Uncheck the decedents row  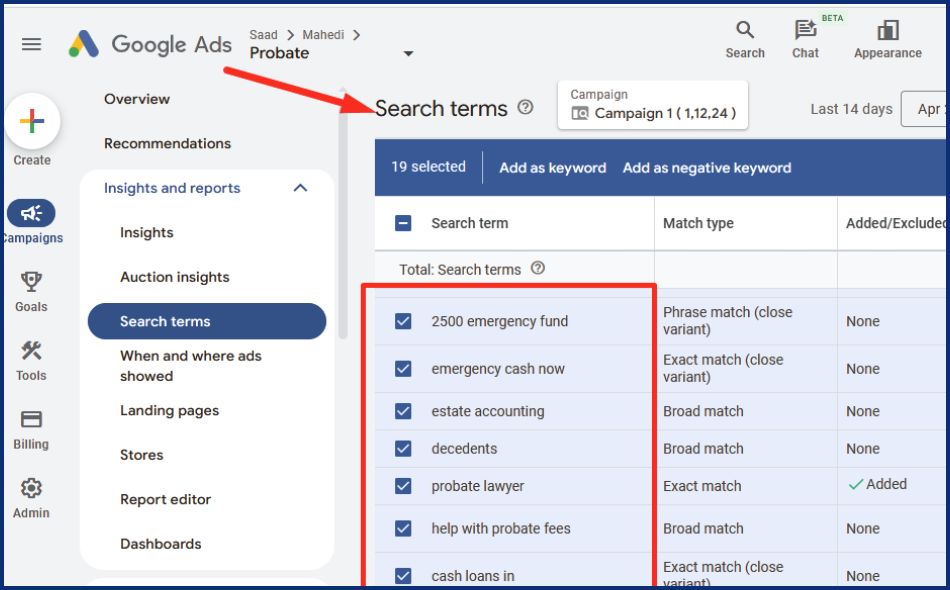[403, 448]
